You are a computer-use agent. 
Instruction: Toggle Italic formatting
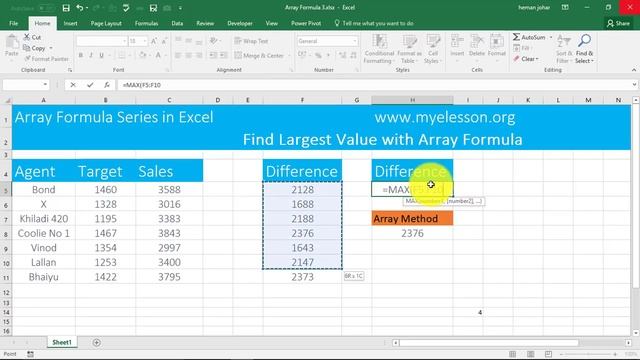tap(91, 55)
